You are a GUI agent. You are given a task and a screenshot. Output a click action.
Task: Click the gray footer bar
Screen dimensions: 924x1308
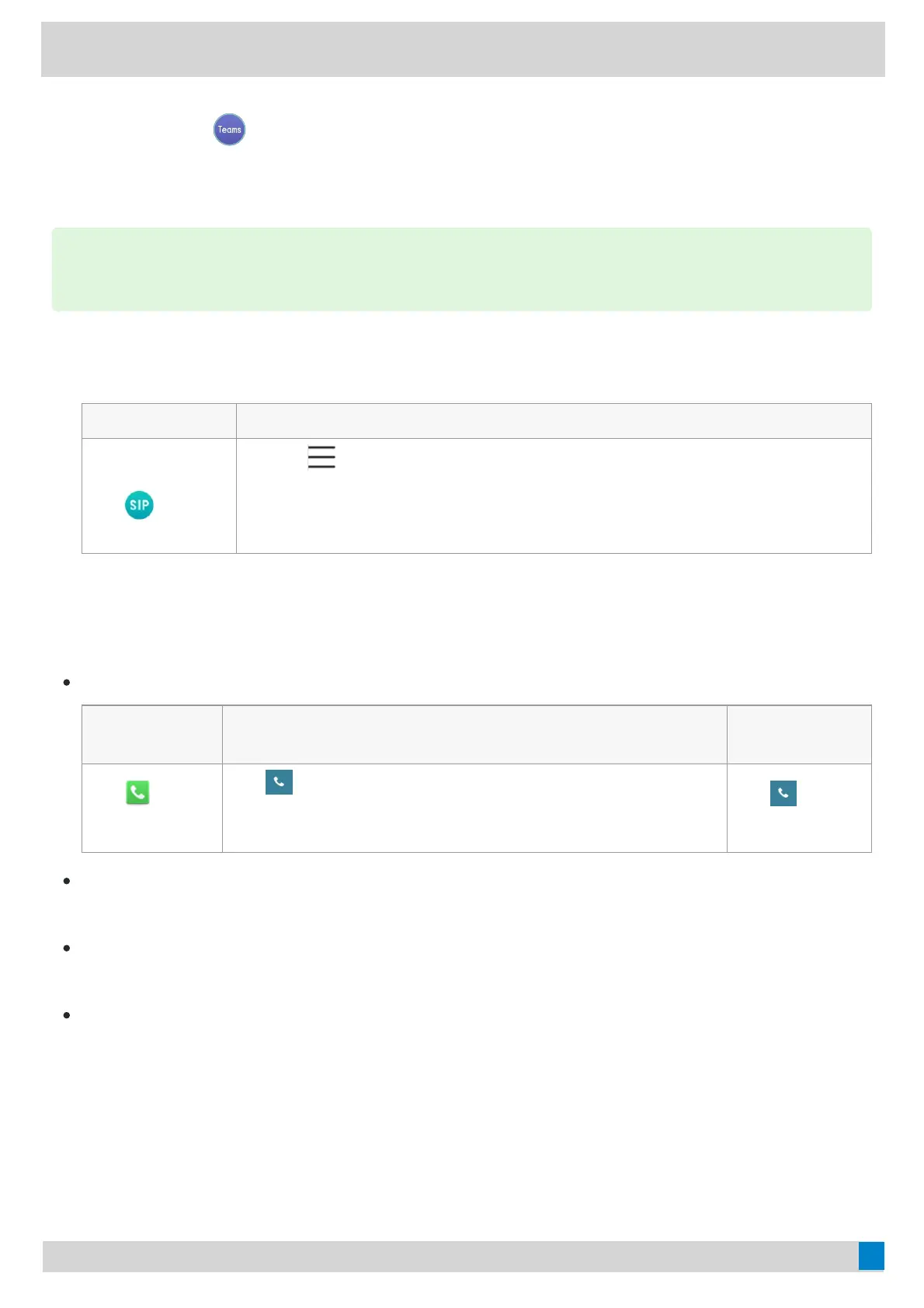point(450,1256)
